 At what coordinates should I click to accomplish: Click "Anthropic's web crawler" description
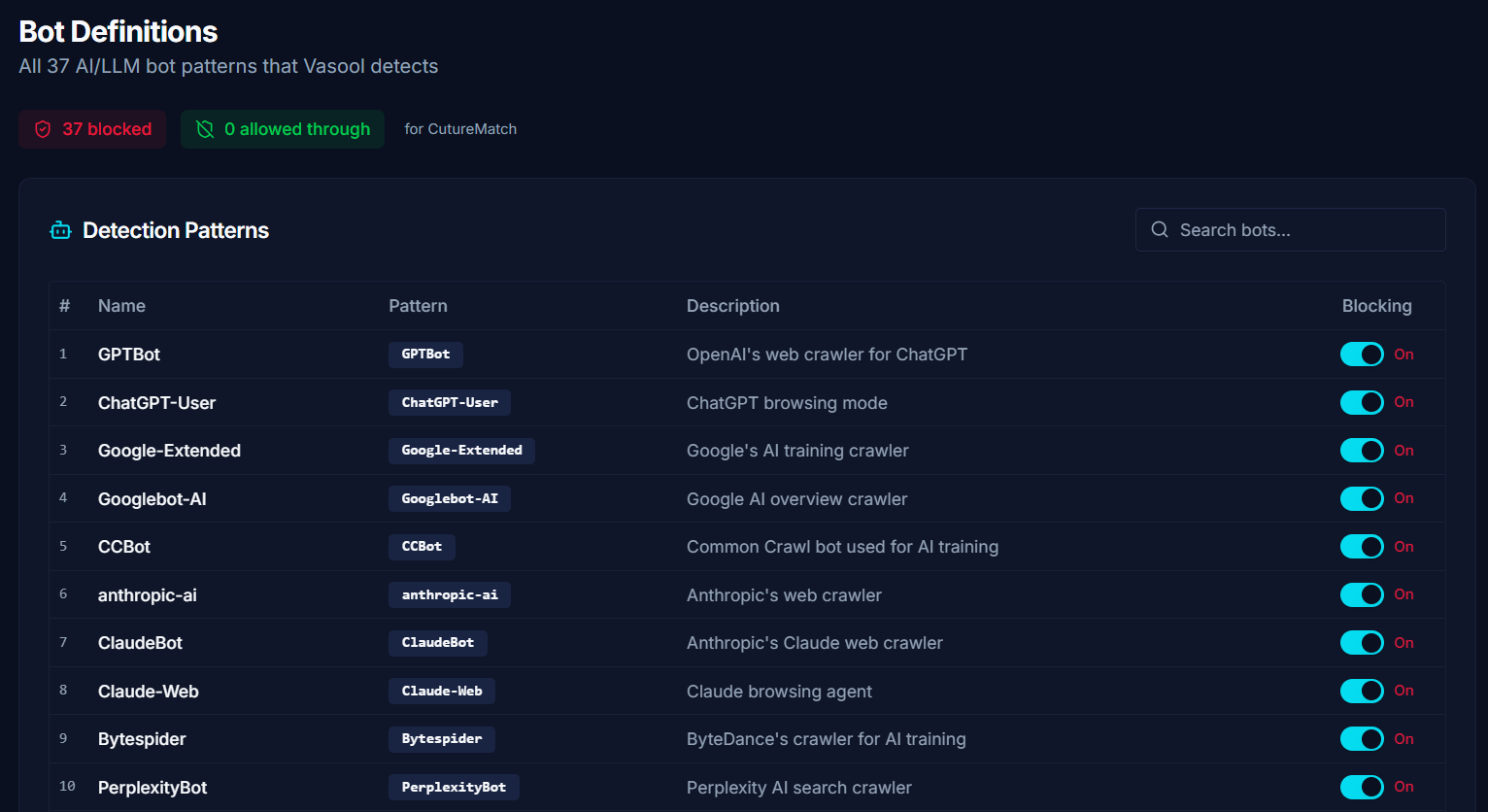[x=784, y=595]
